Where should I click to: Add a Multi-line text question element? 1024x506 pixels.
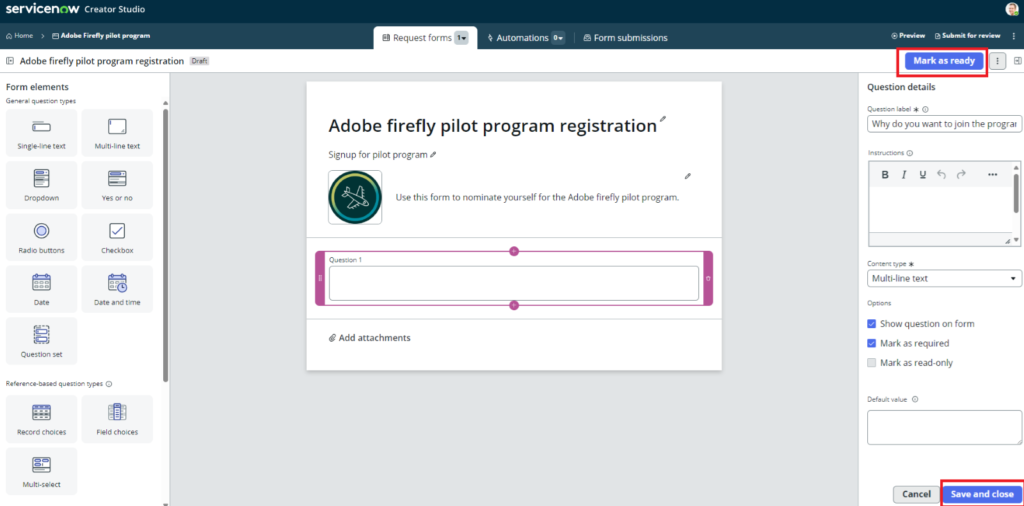[x=117, y=133]
